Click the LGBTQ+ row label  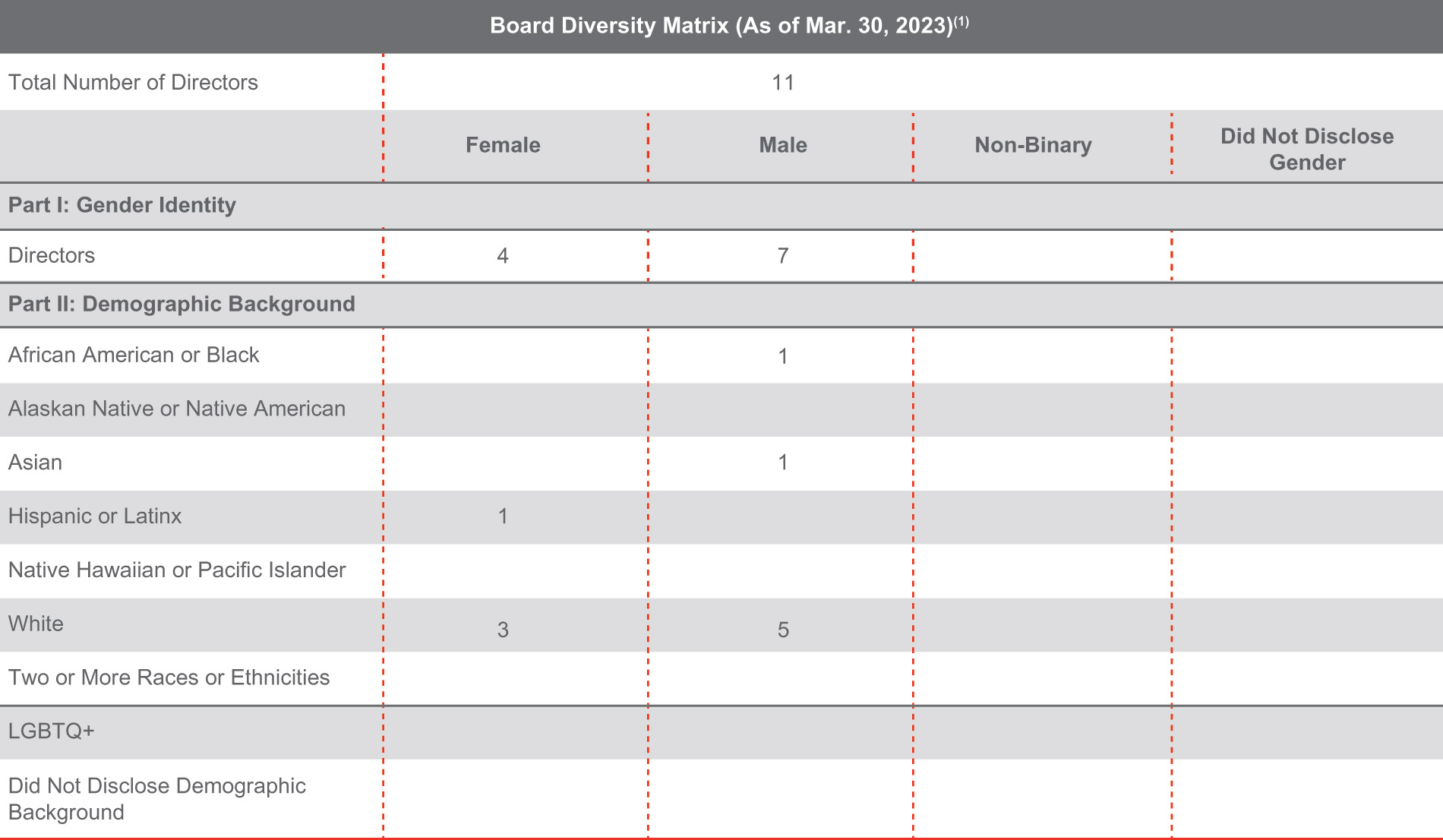click(51, 731)
